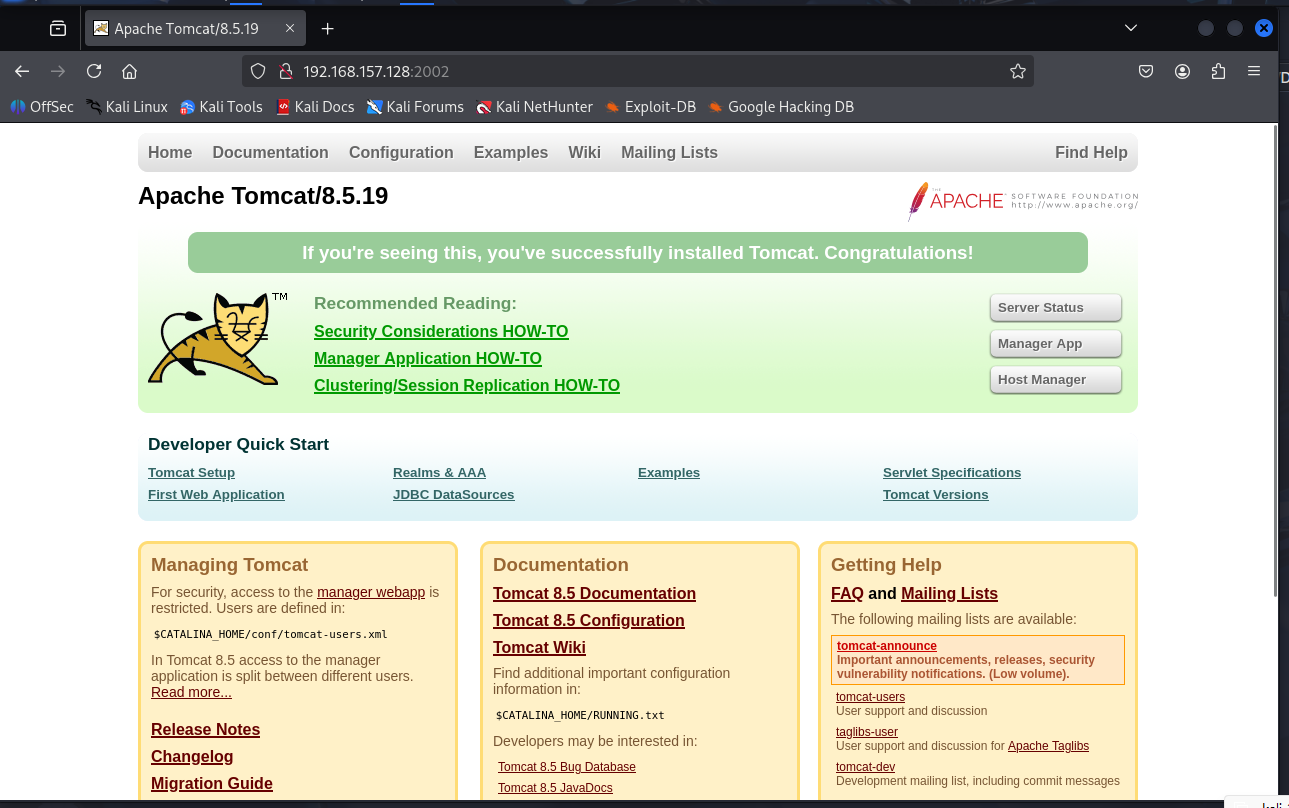The width and height of the screenshot is (1289, 808).
Task: Open Servlet Specifications link
Action: (952, 472)
